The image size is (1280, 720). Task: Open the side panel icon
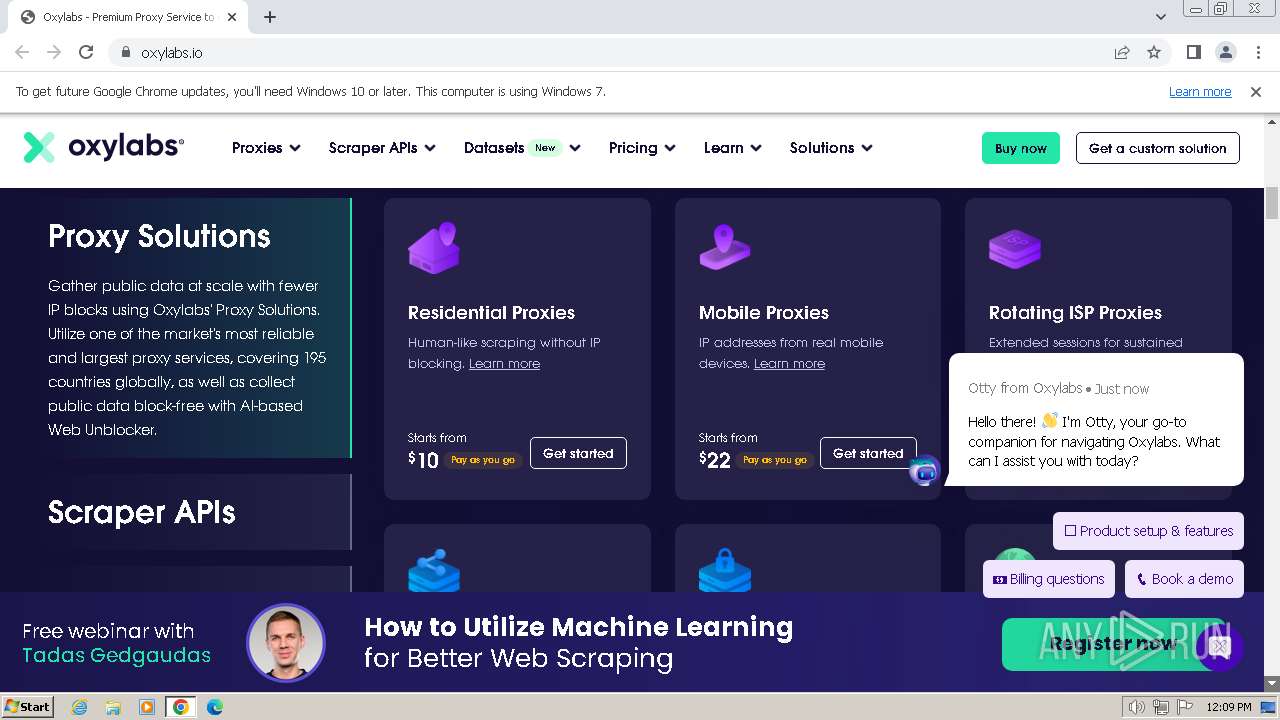click(x=1194, y=52)
